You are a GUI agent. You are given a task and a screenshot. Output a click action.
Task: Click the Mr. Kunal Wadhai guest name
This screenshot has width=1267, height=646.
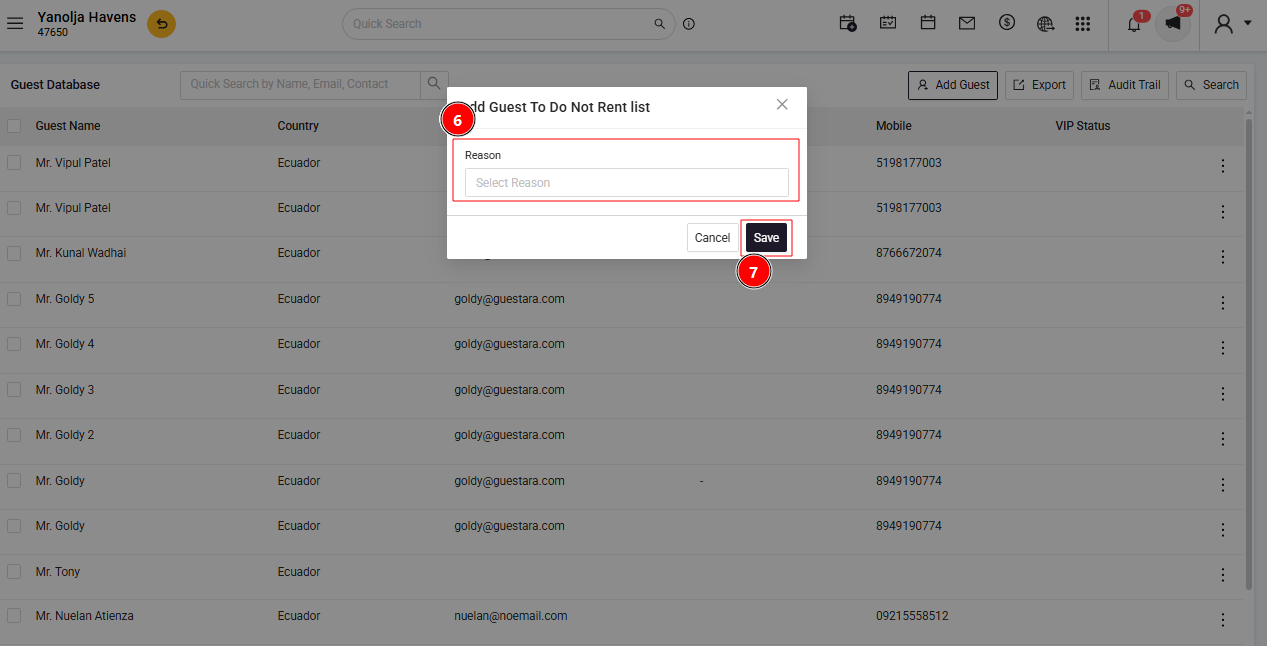[81, 253]
